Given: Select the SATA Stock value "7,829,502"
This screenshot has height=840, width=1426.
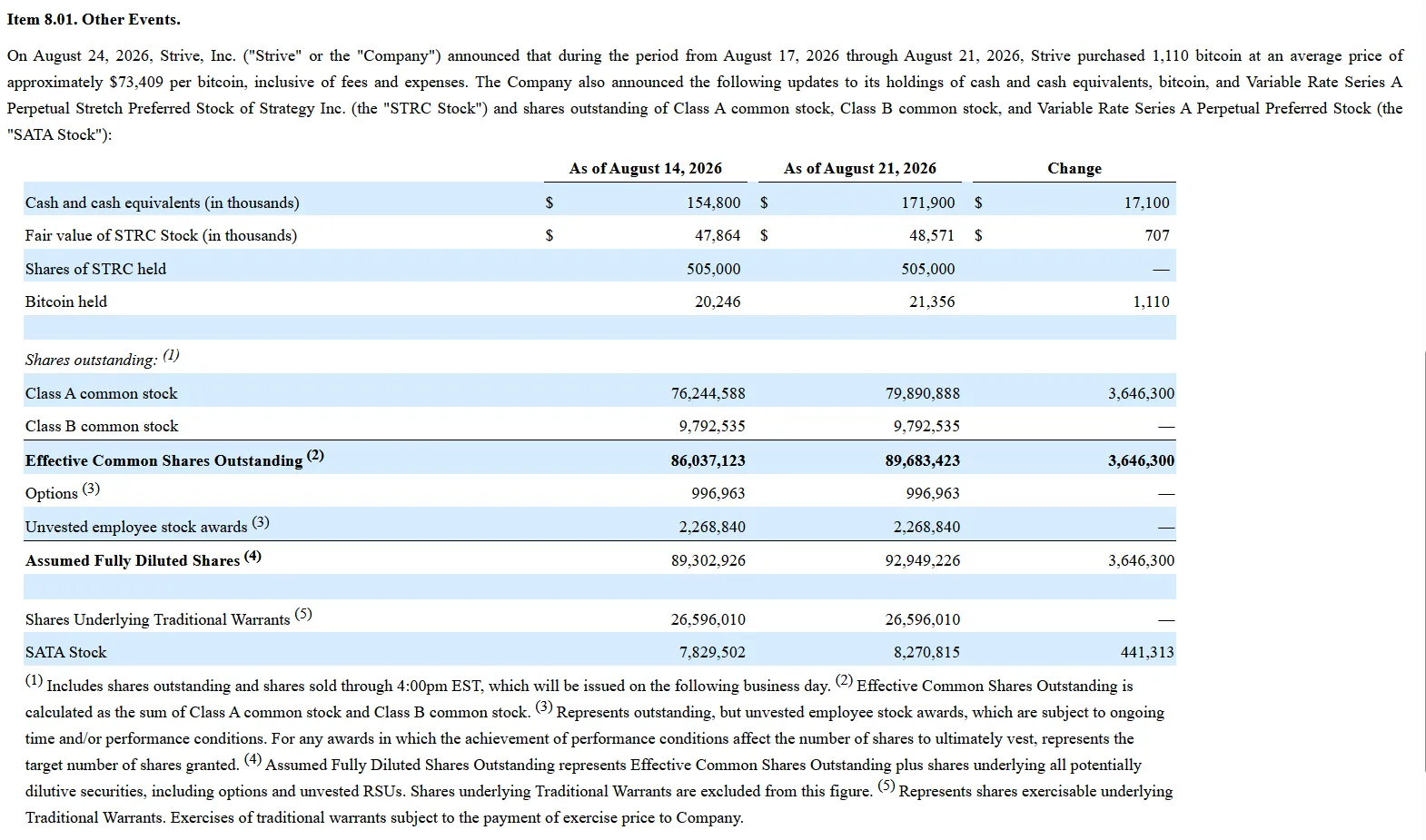Looking at the screenshot, I should point(712,652).
